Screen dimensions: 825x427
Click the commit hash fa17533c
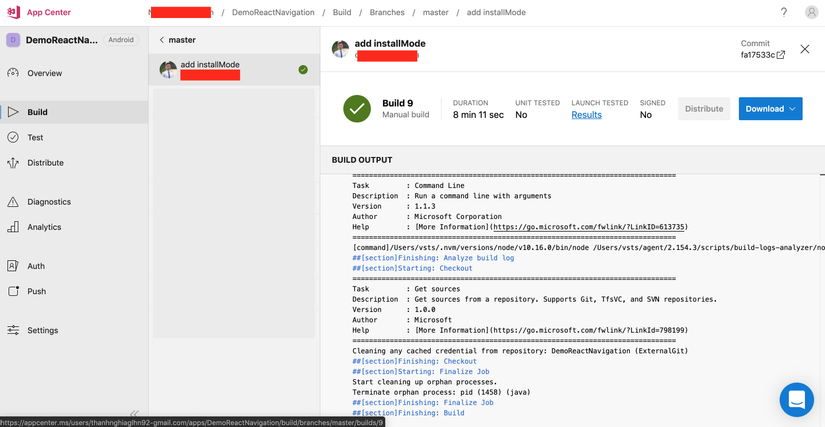pyautogui.click(x=758, y=55)
